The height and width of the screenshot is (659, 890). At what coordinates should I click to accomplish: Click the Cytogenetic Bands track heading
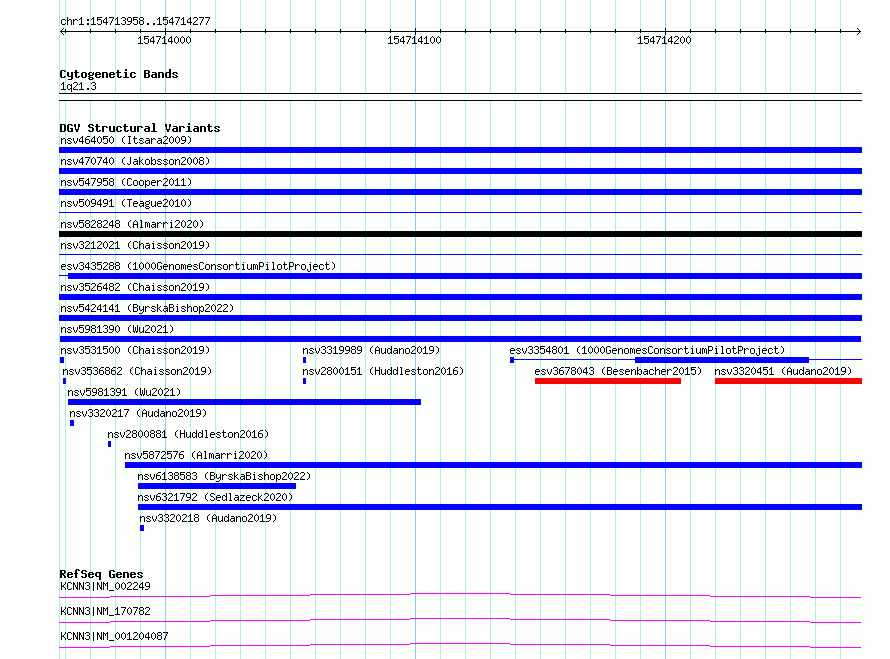click(x=119, y=74)
